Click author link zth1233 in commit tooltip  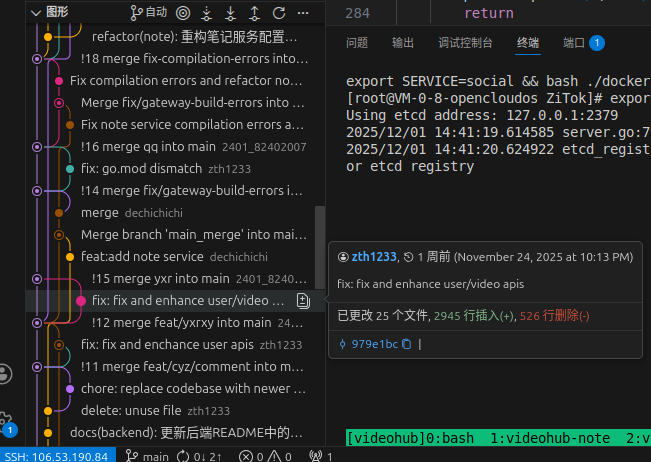tap(374, 257)
